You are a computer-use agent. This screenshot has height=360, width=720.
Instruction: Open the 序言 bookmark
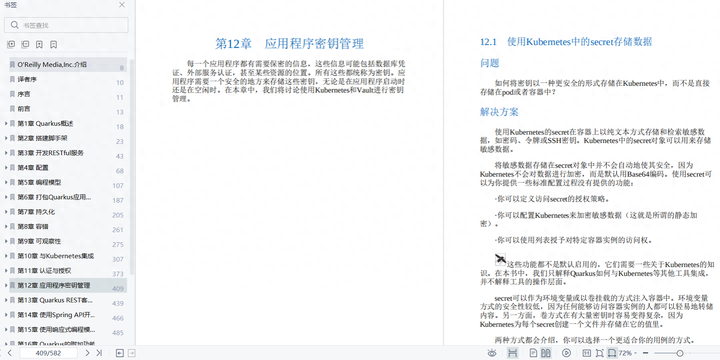[68, 94]
